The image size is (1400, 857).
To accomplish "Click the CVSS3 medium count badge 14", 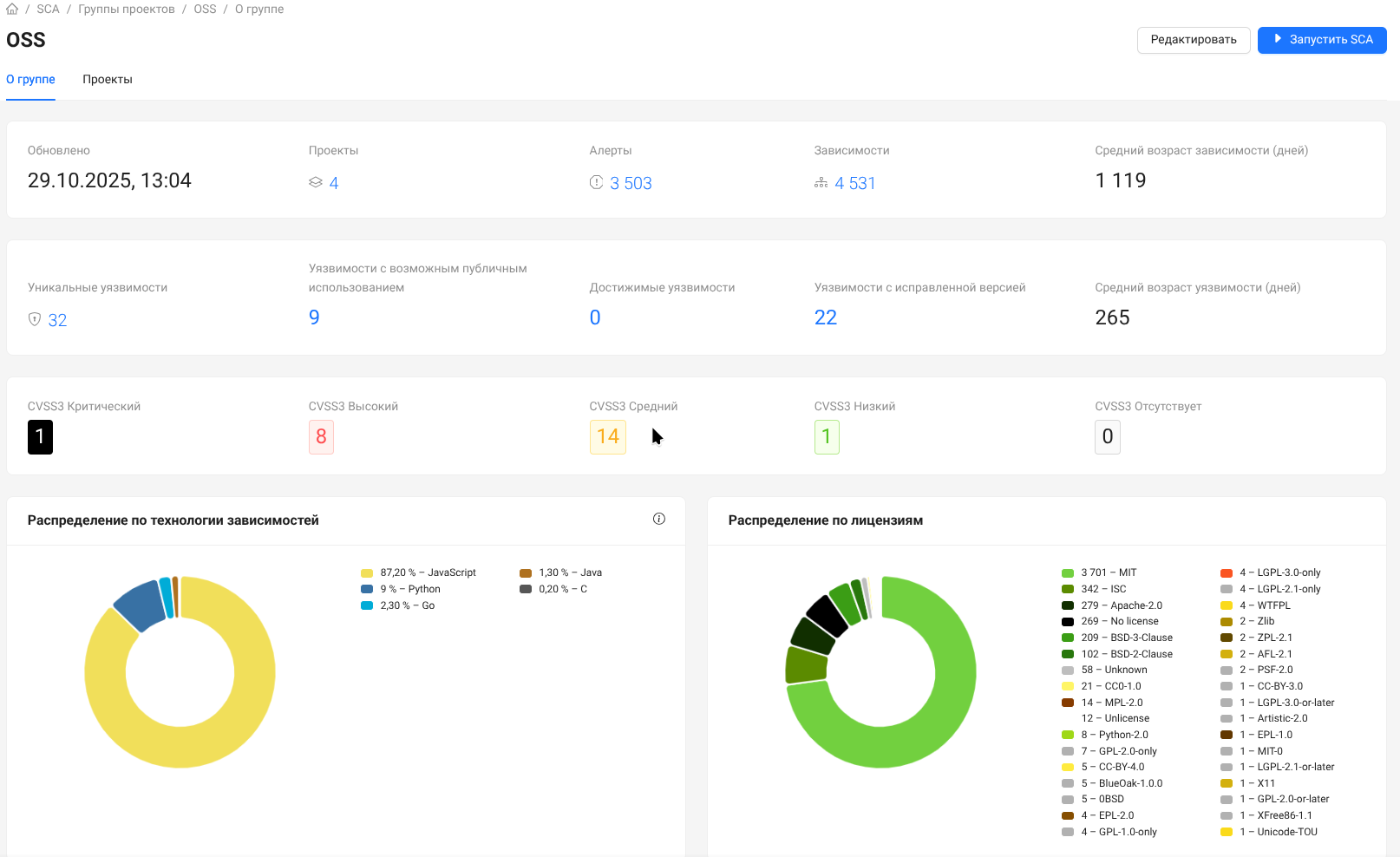I will point(607,436).
